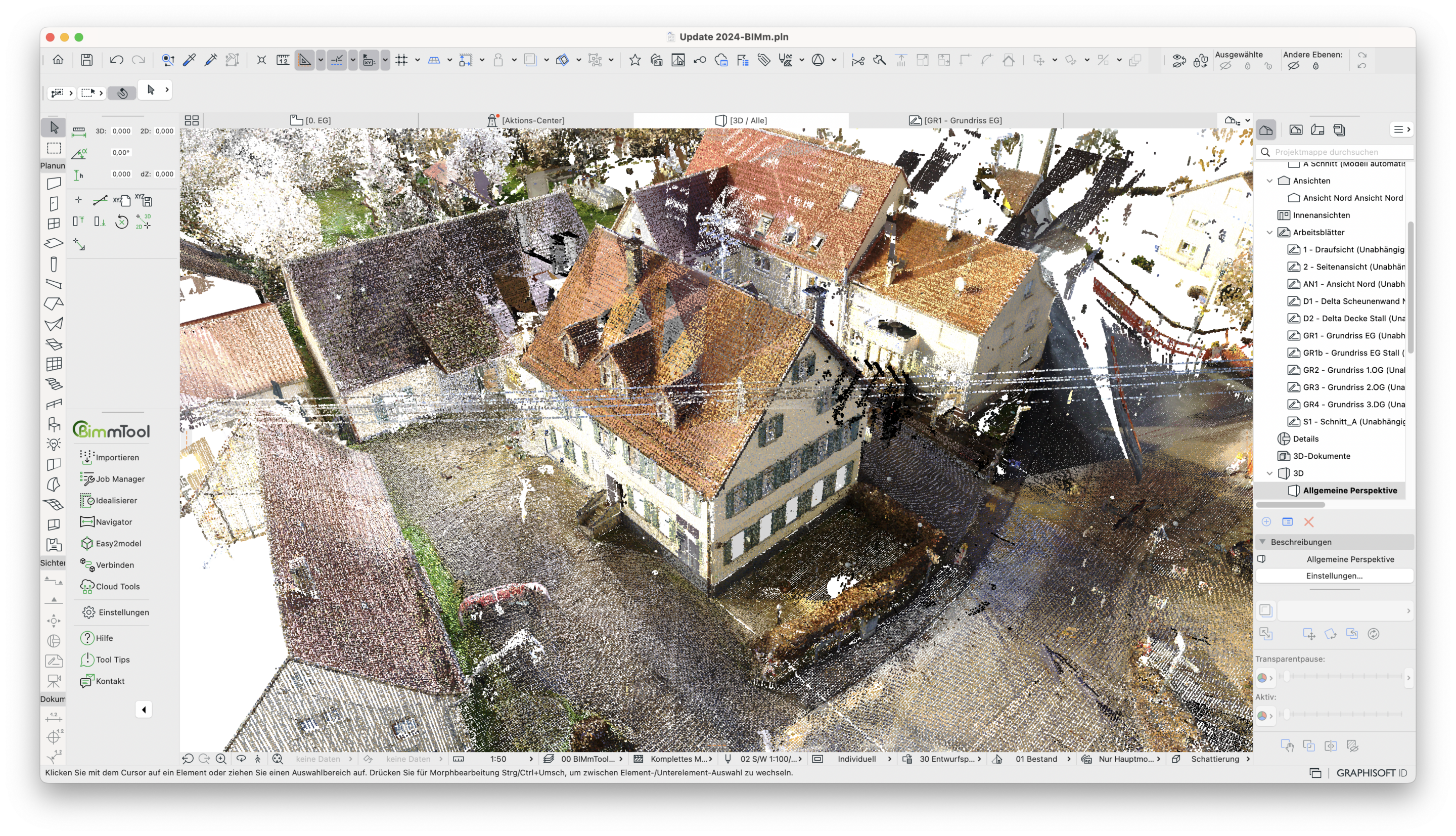
Task: Open the BIMmTool Job Manager
Action: pyautogui.click(x=112, y=479)
